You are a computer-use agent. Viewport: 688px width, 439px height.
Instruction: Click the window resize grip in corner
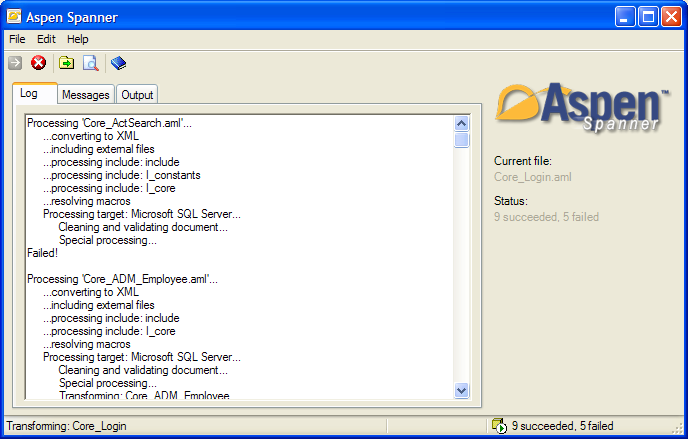678,429
